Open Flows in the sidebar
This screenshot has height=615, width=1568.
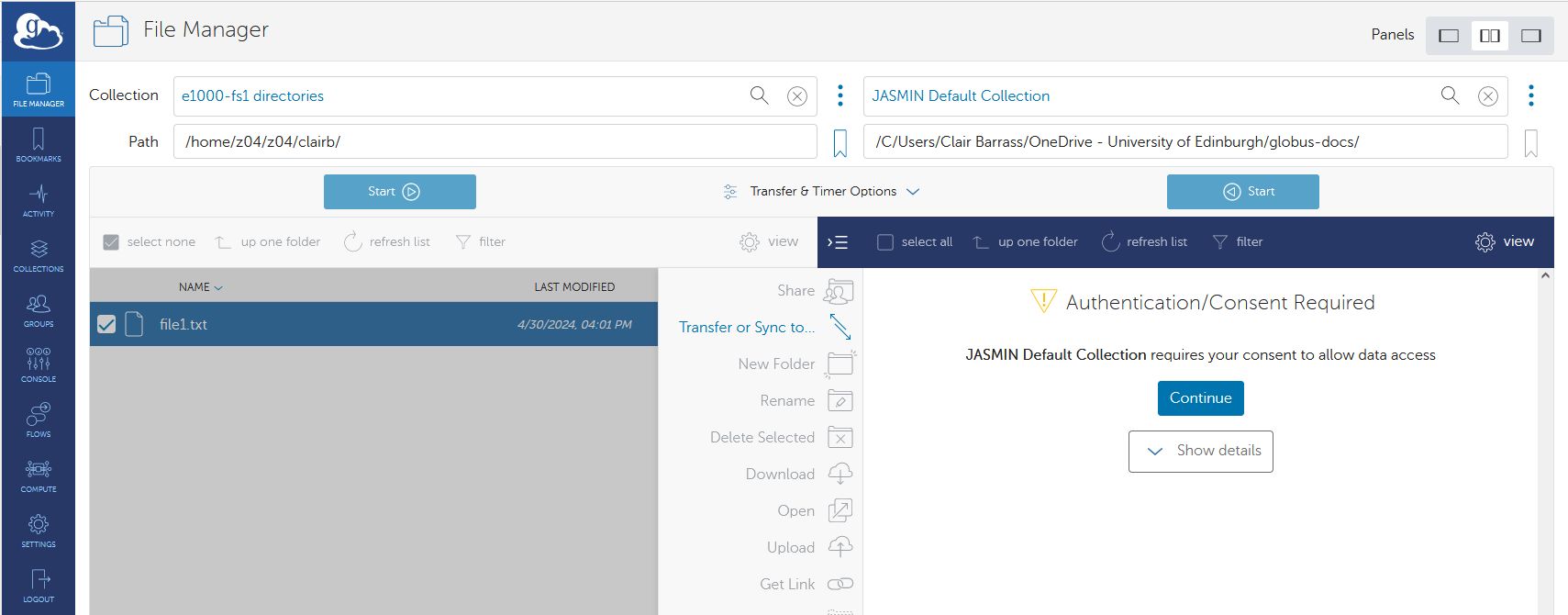pyautogui.click(x=39, y=420)
